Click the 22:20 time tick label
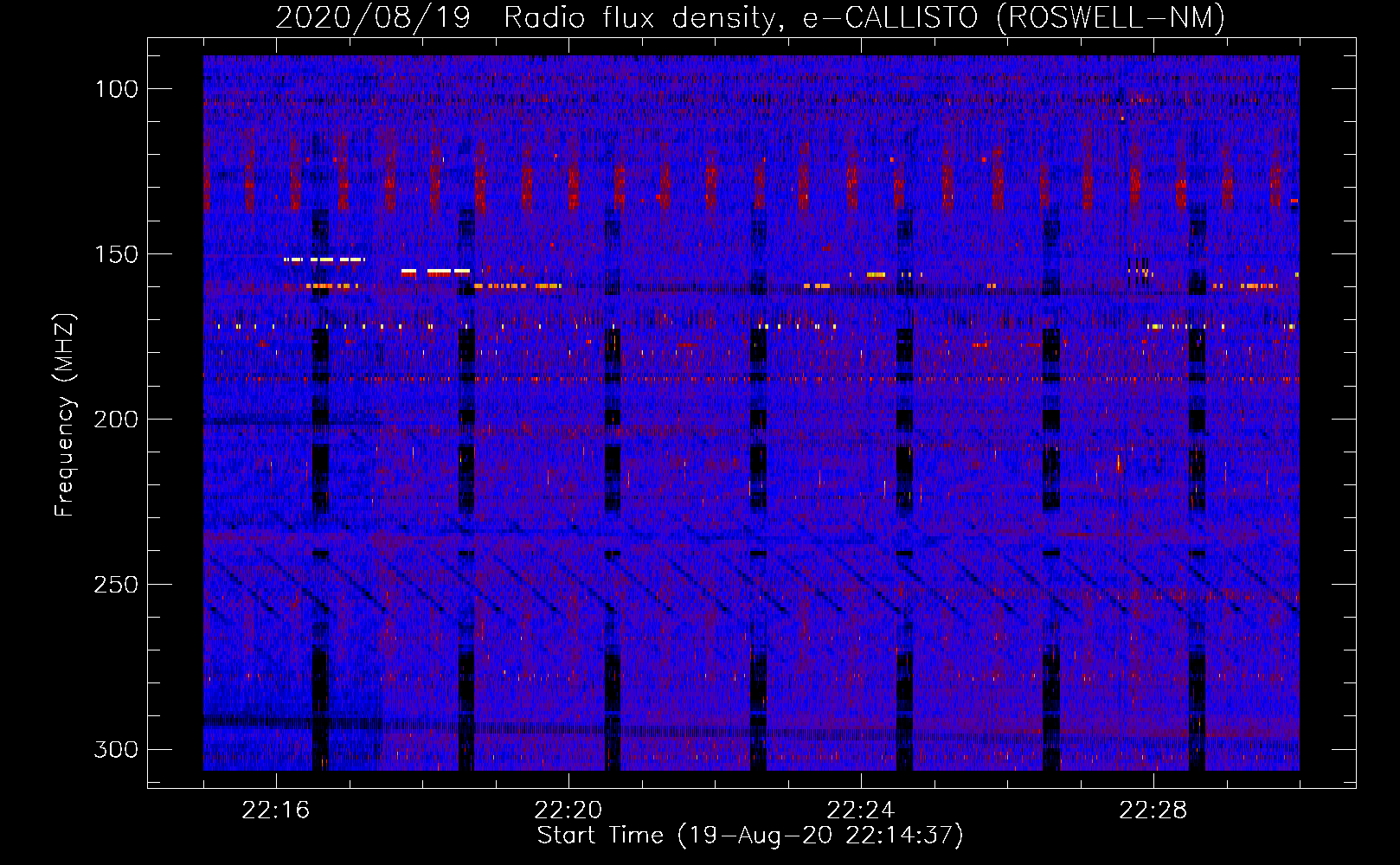The width and height of the screenshot is (1400, 865). click(568, 811)
